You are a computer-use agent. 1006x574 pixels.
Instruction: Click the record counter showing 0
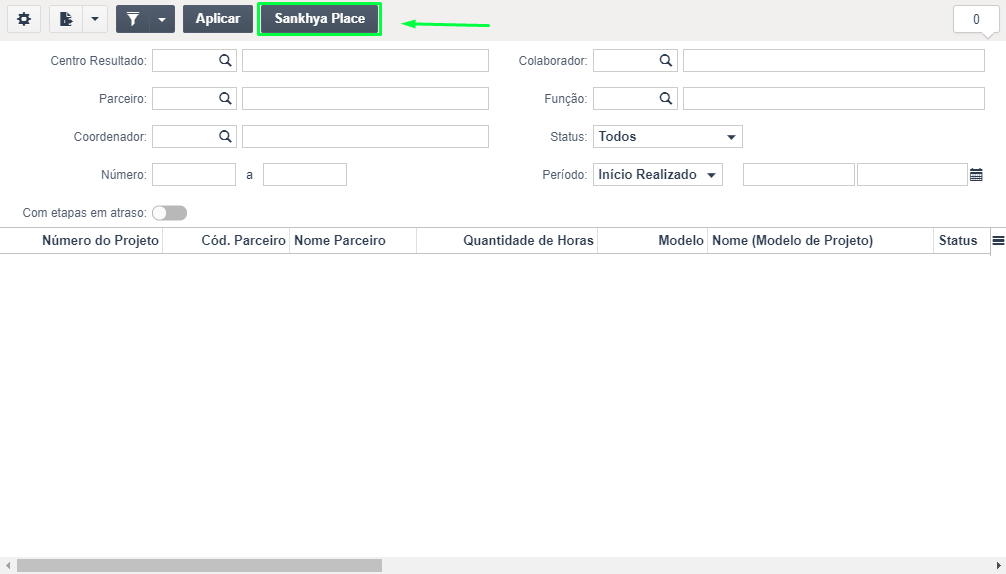coord(976,19)
